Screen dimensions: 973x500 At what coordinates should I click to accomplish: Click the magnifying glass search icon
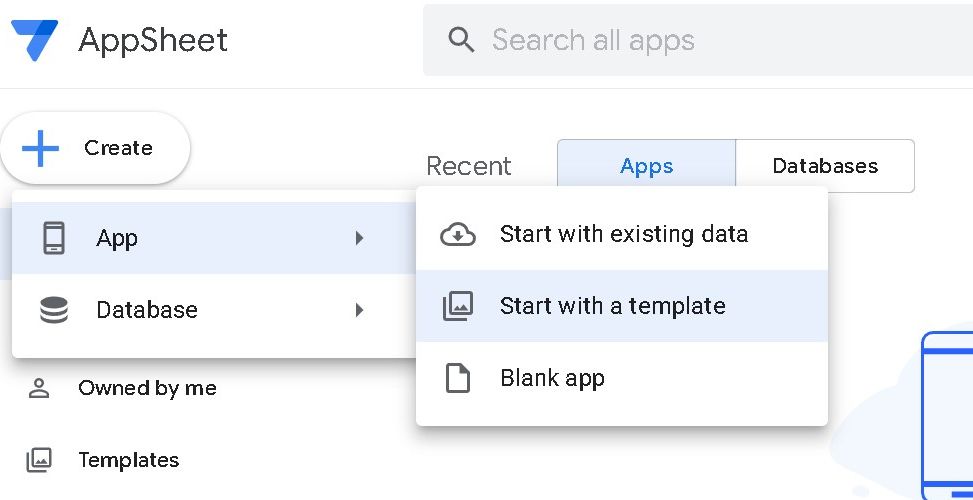[x=460, y=40]
